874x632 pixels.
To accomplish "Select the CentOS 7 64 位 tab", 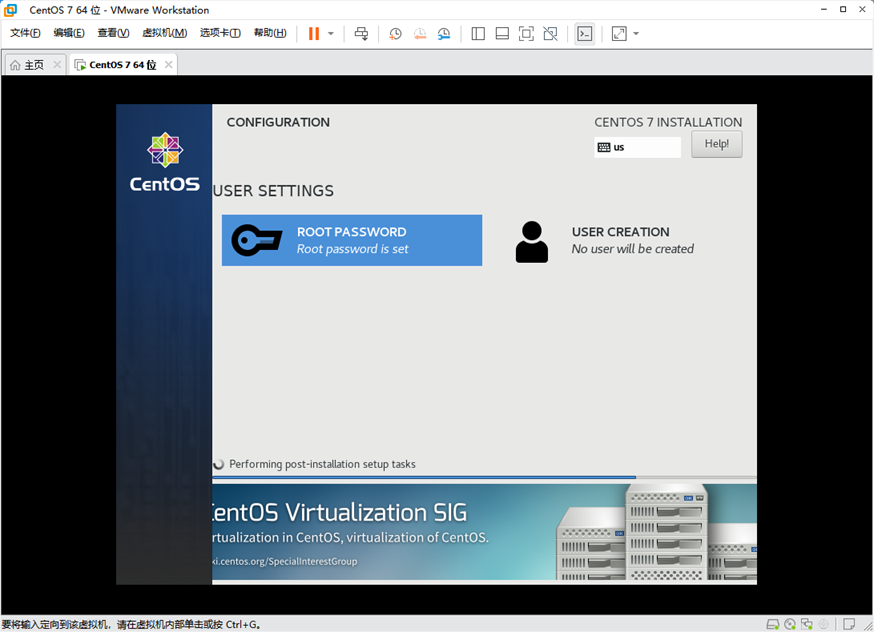I will [123, 65].
